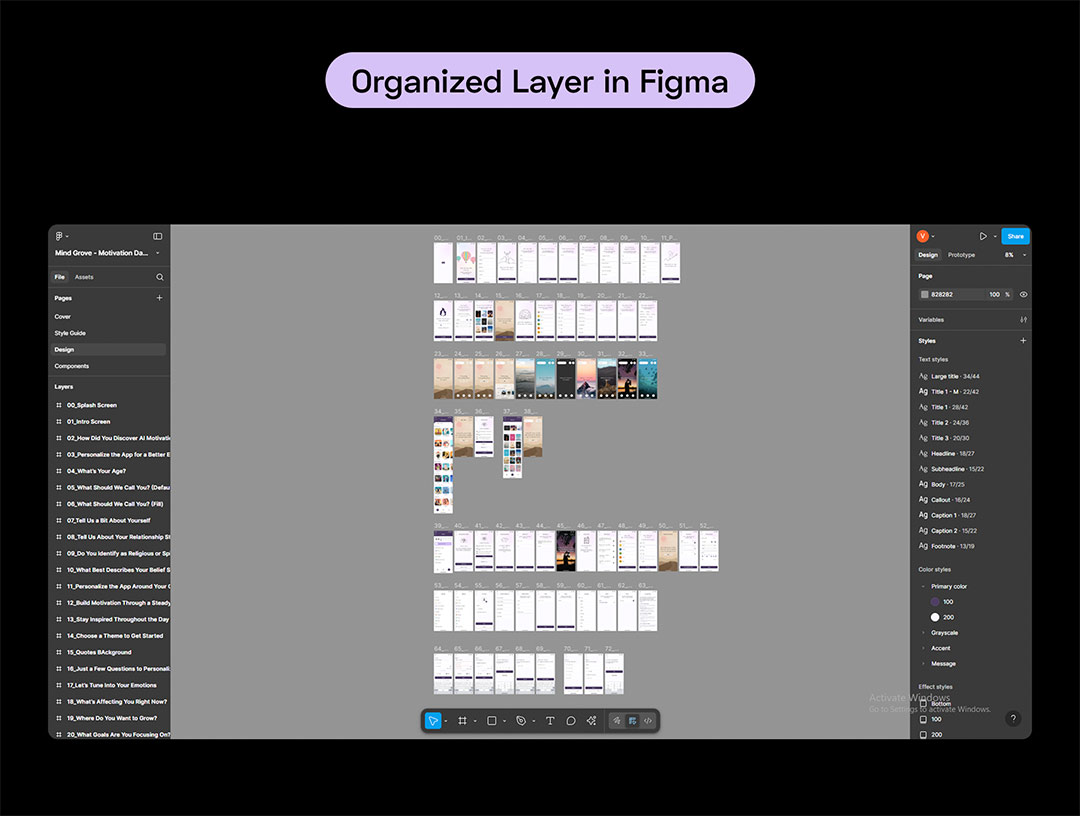Viewport: 1080px width, 816px height.
Task: Switch to the Assets tab
Action: coord(84,277)
